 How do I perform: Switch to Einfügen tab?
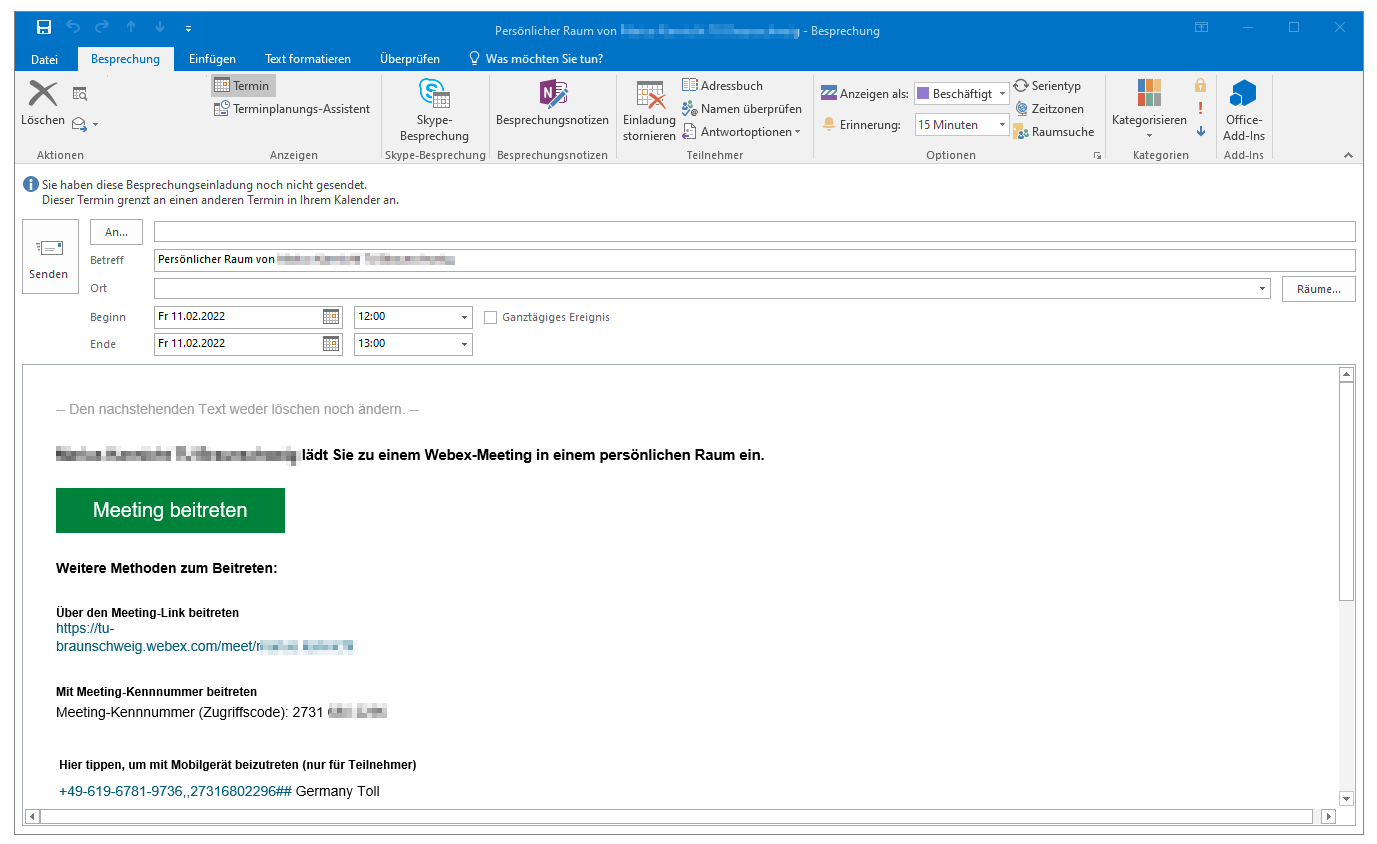pyautogui.click(x=213, y=59)
